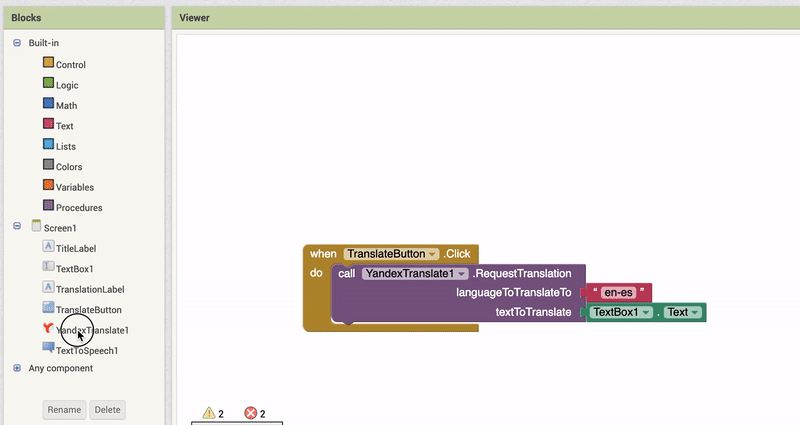Click the TextBox1 component icon

(x=48, y=266)
